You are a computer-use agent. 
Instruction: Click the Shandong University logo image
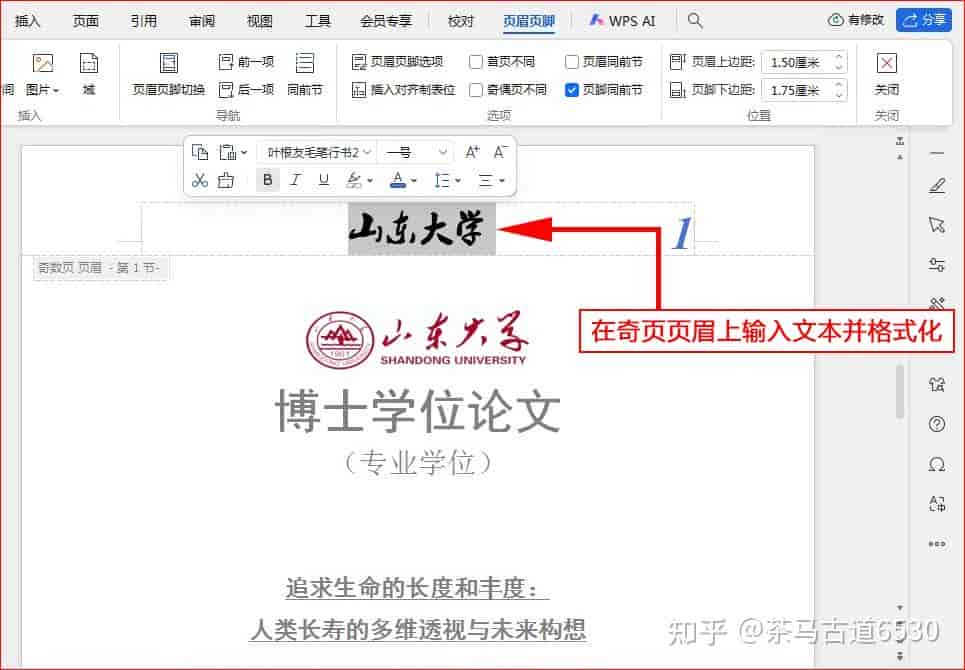pos(417,340)
